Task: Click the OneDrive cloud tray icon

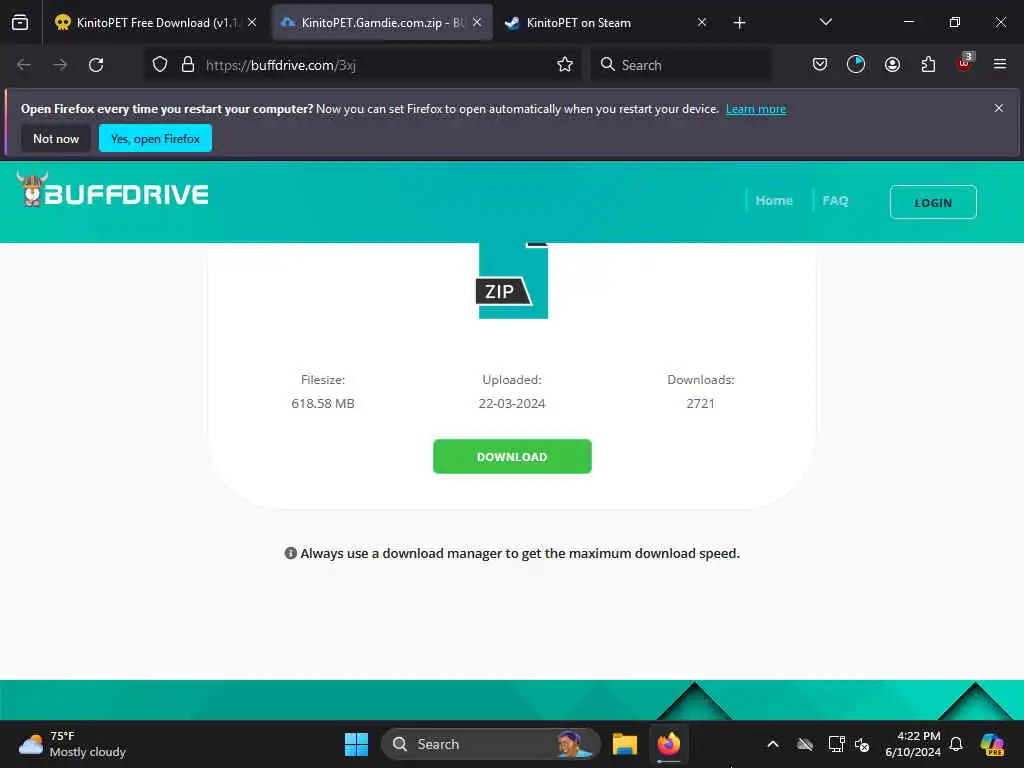Action: click(x=805, y=744)
